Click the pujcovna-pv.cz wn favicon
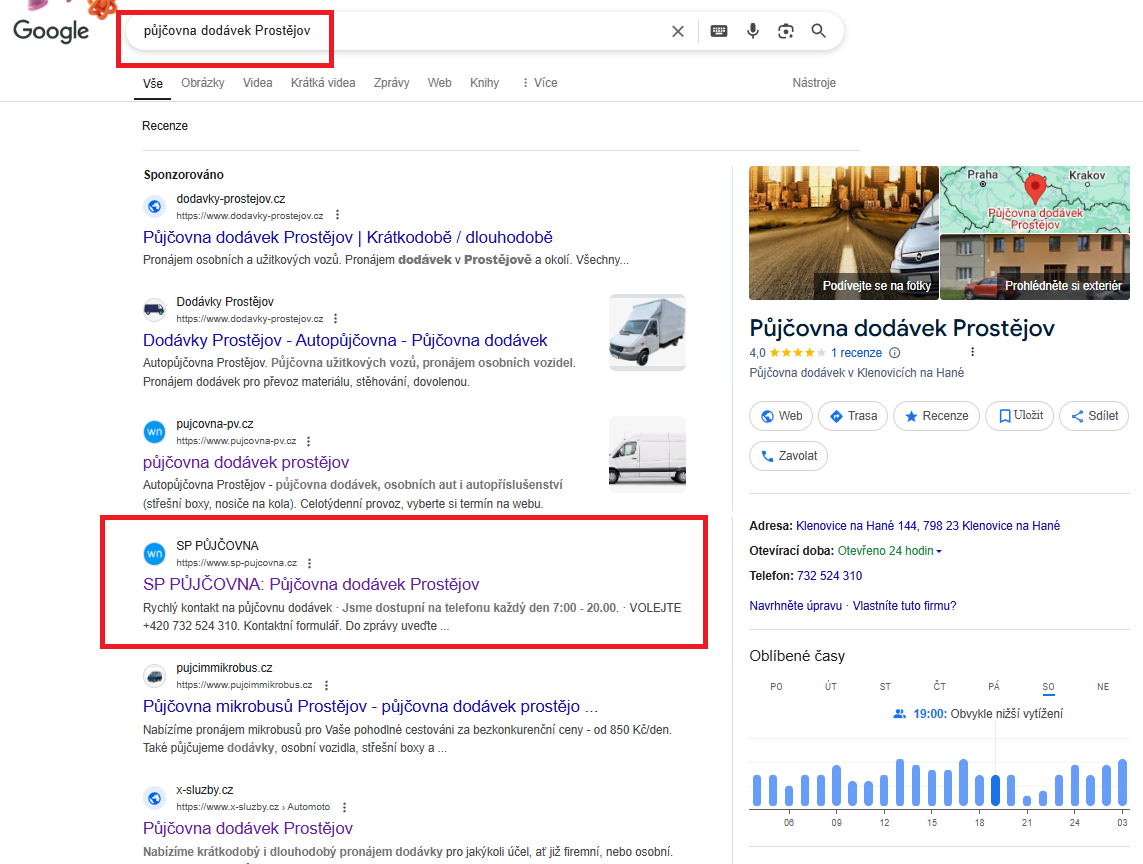 155,432
